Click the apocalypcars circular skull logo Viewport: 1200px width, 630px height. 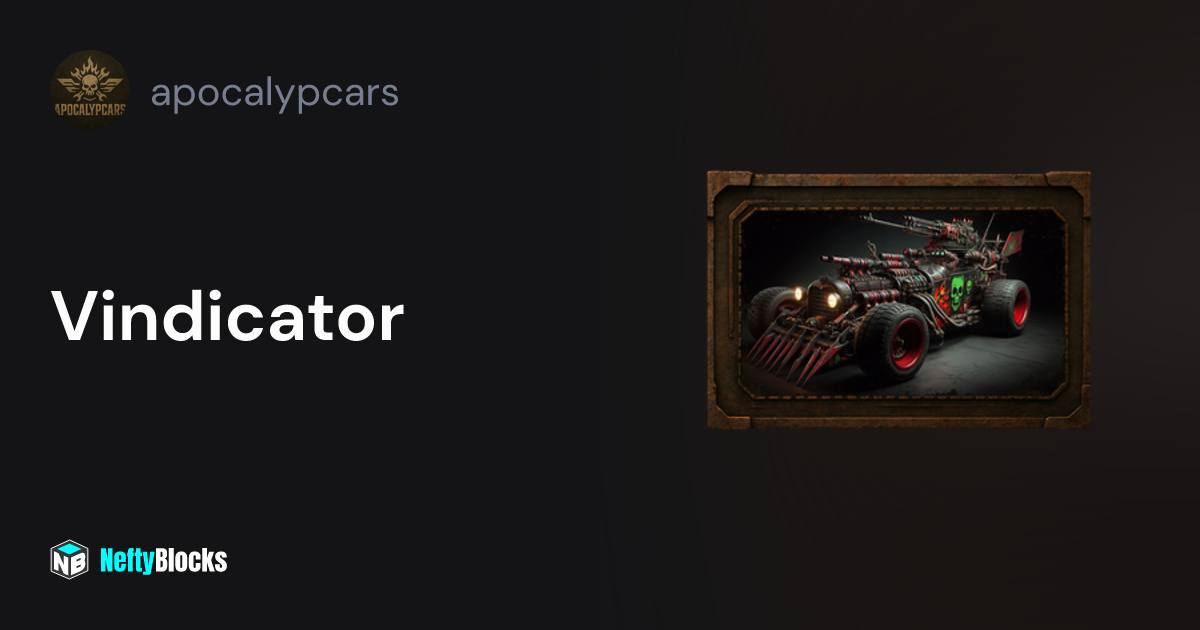click(x=90, y=90)
